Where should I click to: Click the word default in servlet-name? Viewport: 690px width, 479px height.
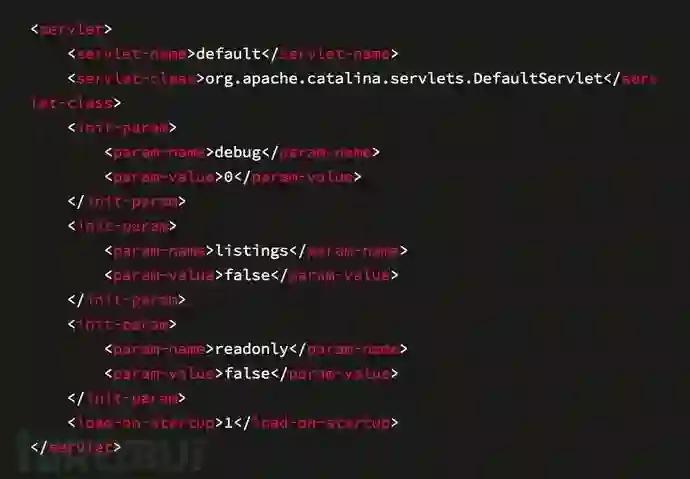[229, 54]
